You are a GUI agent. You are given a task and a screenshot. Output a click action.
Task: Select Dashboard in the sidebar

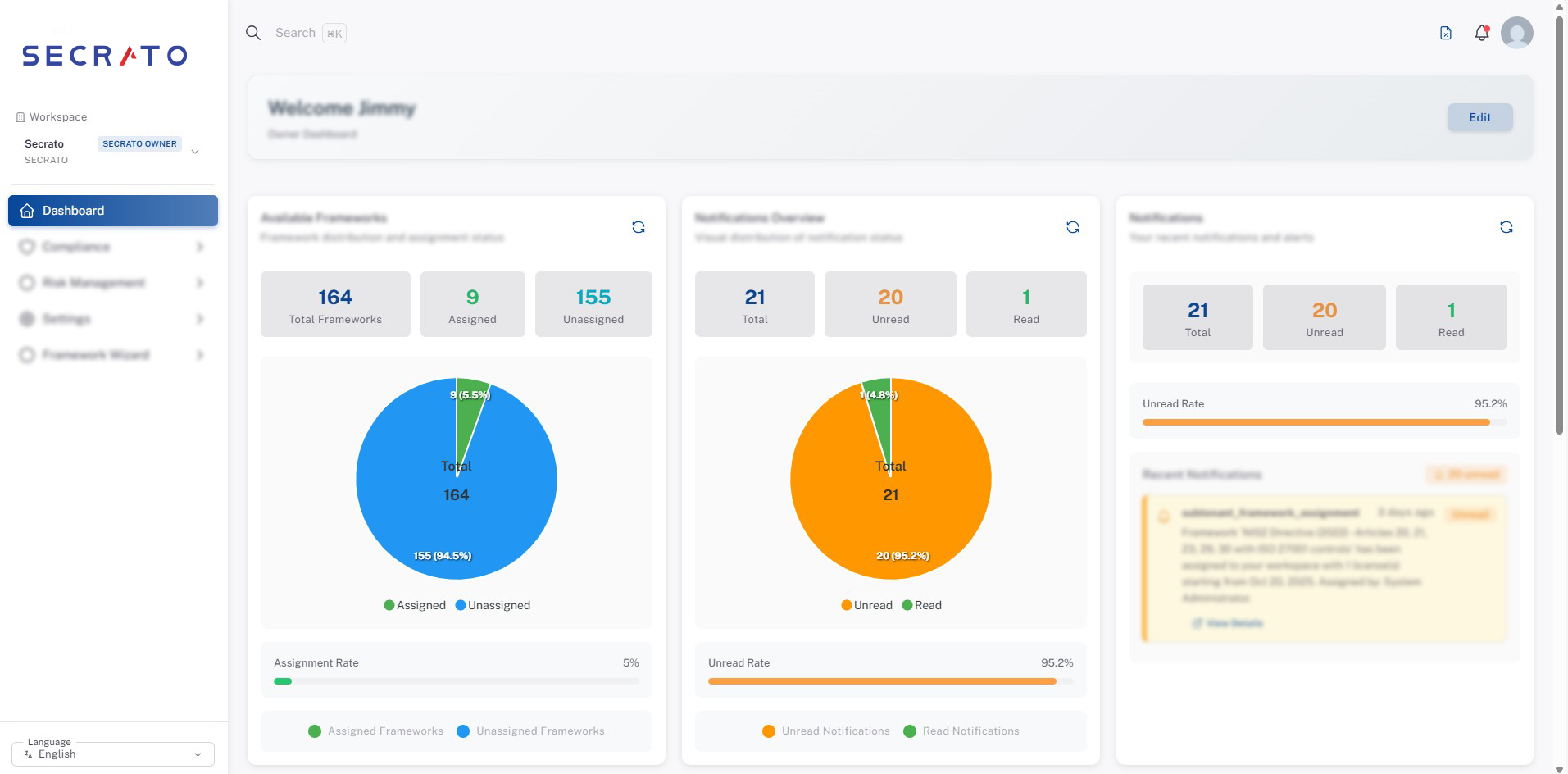(113, 211)
